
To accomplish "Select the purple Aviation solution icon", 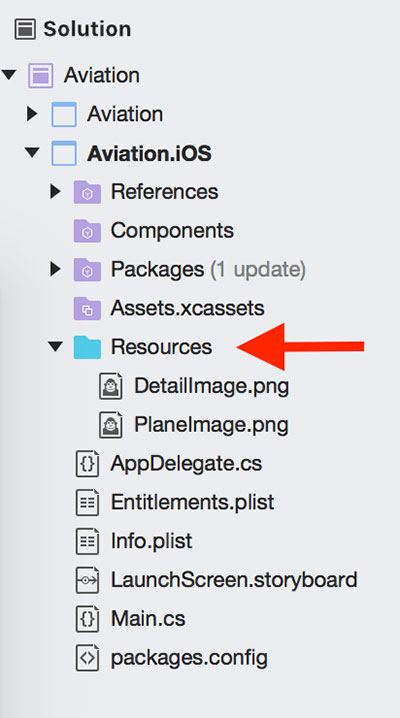I will [x=40, y=75].
